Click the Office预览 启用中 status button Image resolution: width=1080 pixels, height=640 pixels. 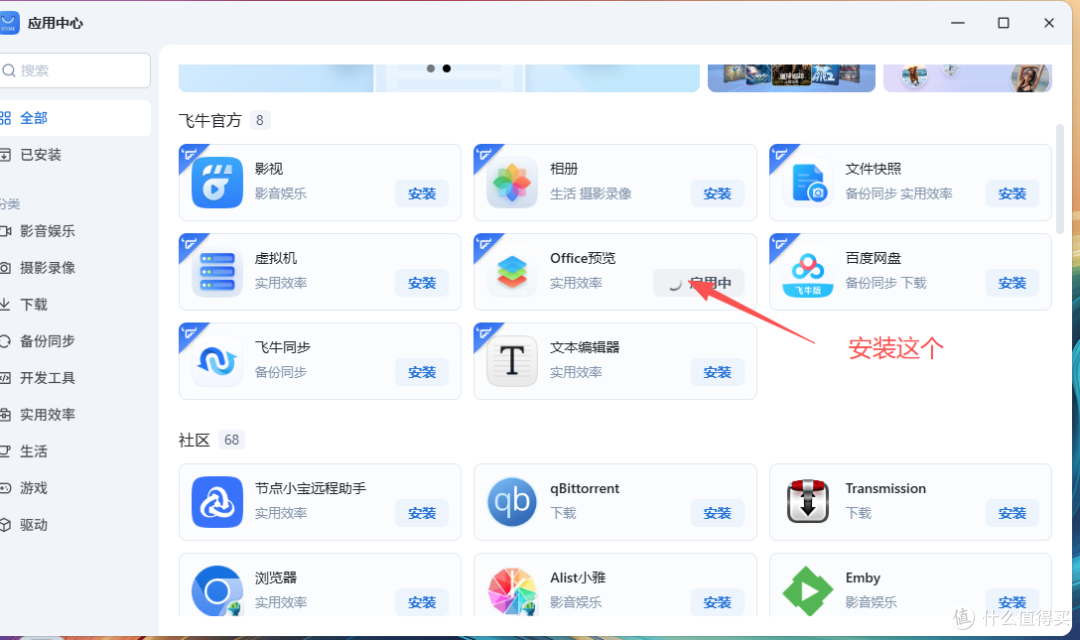click(698, 283)
